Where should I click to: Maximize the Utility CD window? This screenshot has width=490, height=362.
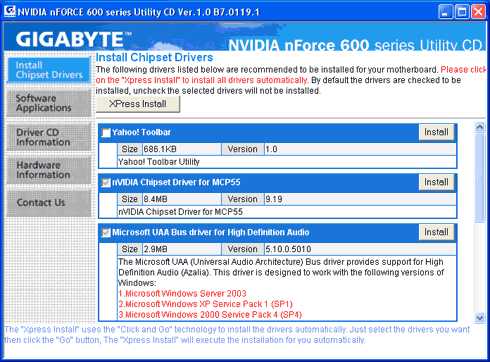coord(462,12)
